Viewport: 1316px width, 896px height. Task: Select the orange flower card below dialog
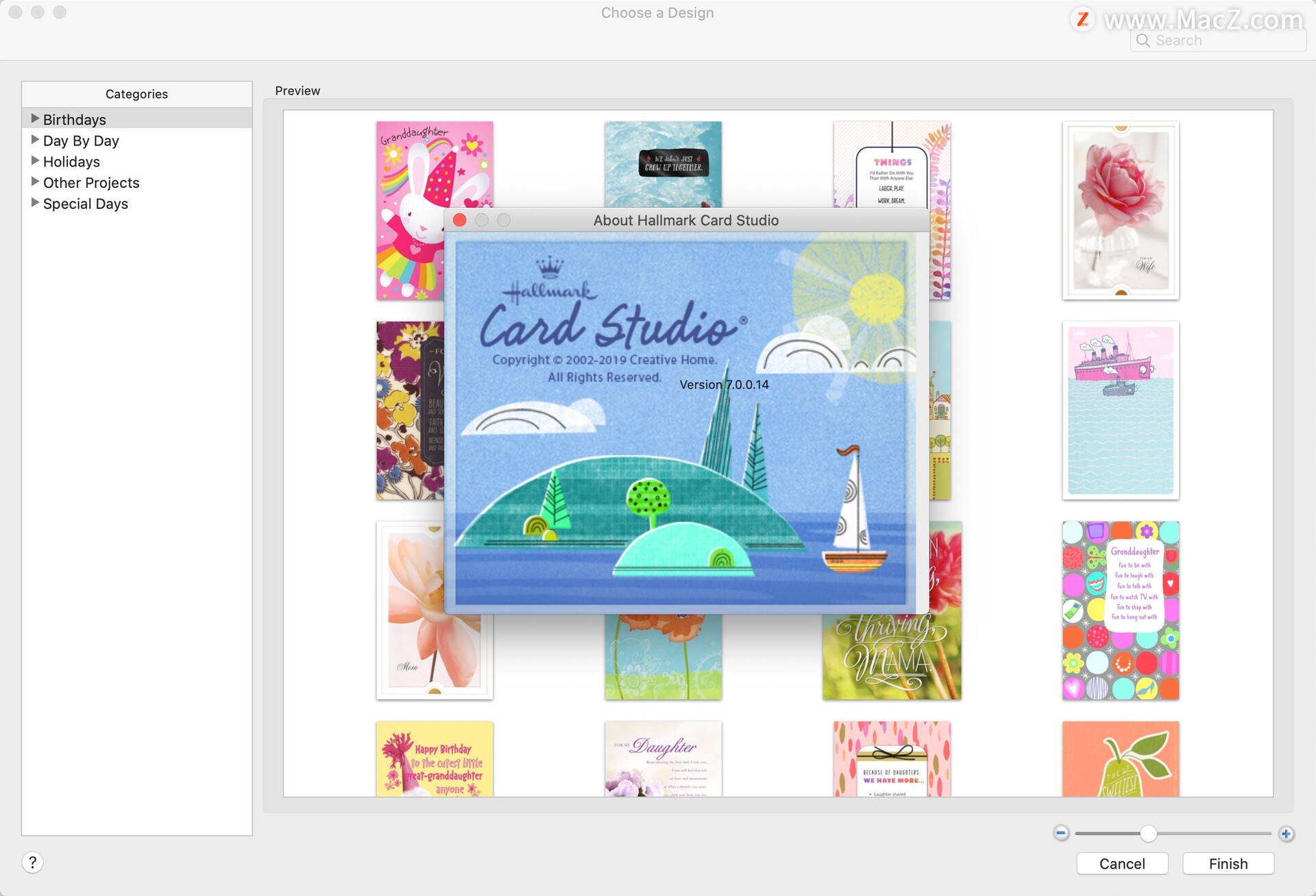pos(663,657)
